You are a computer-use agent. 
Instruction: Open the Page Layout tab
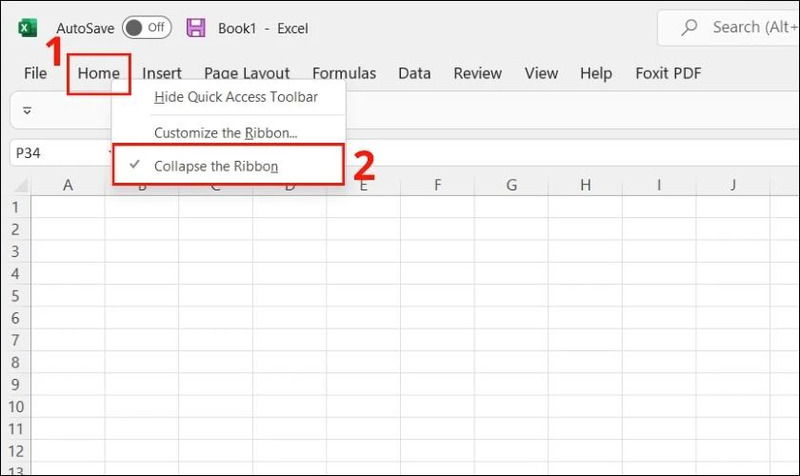tap(247, 73)
